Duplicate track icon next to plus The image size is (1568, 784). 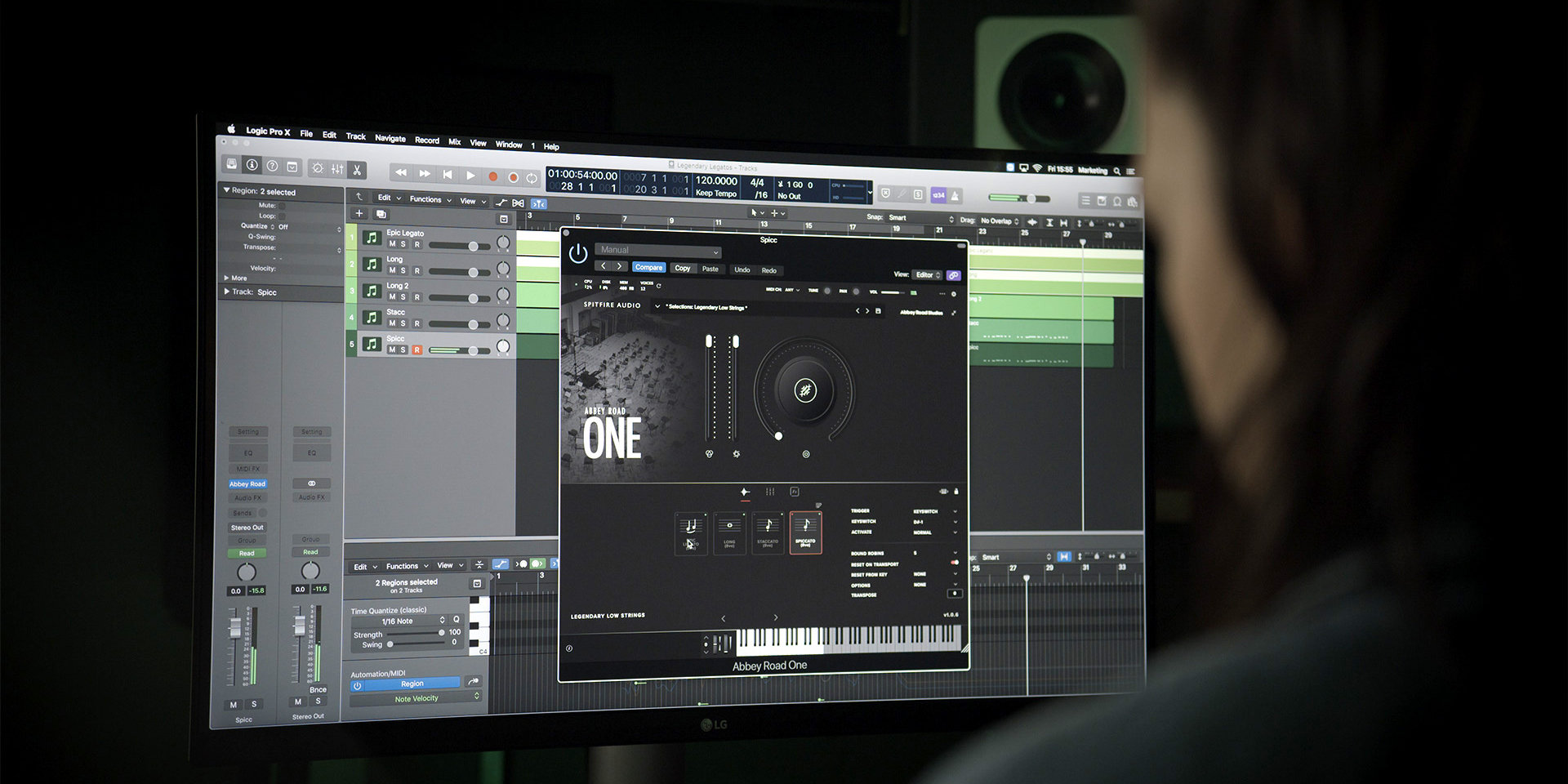point(381,214)
